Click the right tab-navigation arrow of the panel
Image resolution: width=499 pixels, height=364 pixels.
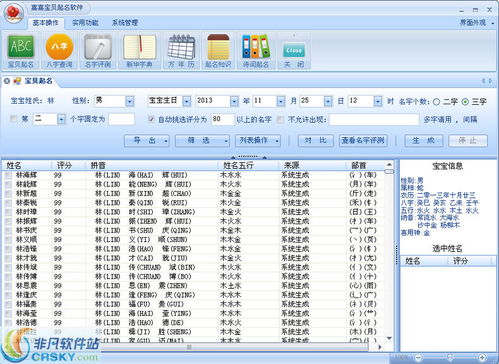[x=490, y=81]
